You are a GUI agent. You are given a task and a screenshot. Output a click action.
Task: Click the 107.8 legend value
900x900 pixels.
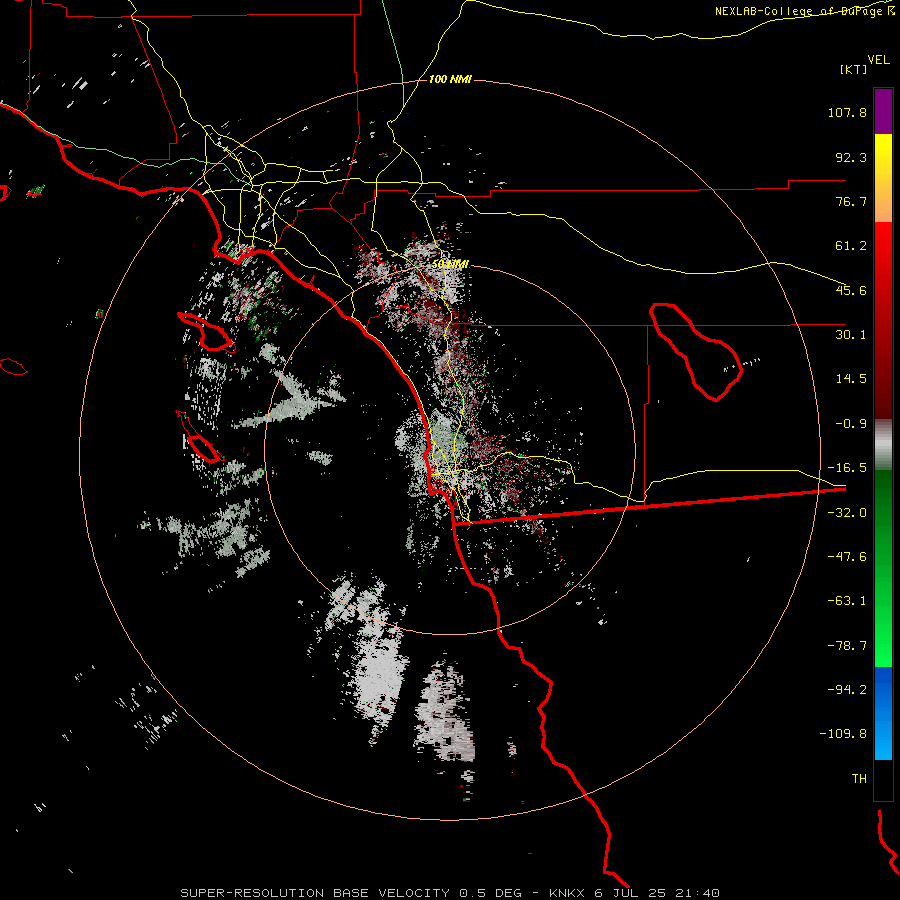coord(847,112)
